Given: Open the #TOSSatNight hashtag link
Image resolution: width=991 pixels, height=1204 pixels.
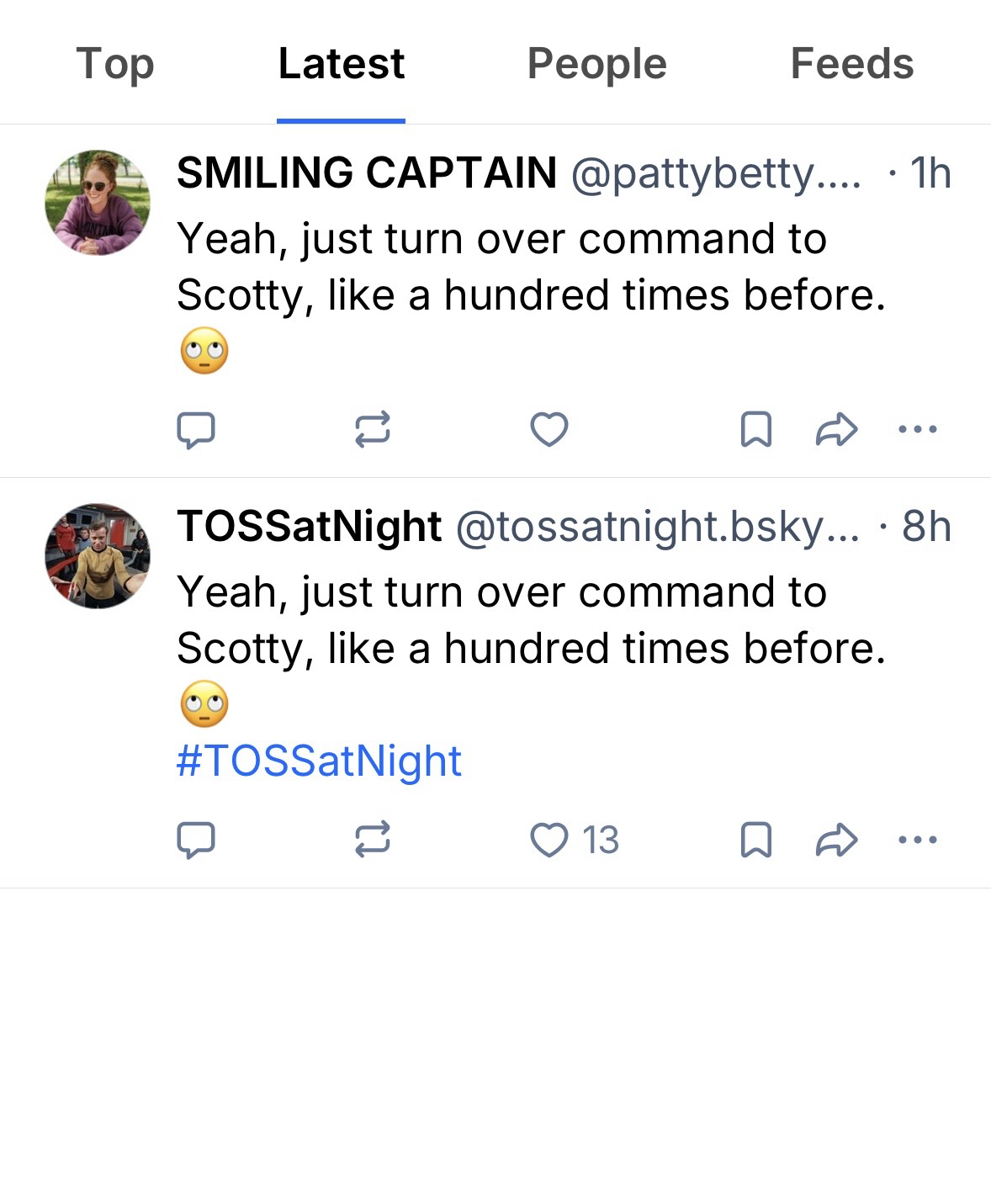Looking at the screenshot, I should pyautogui.click(x=319, y=761).
